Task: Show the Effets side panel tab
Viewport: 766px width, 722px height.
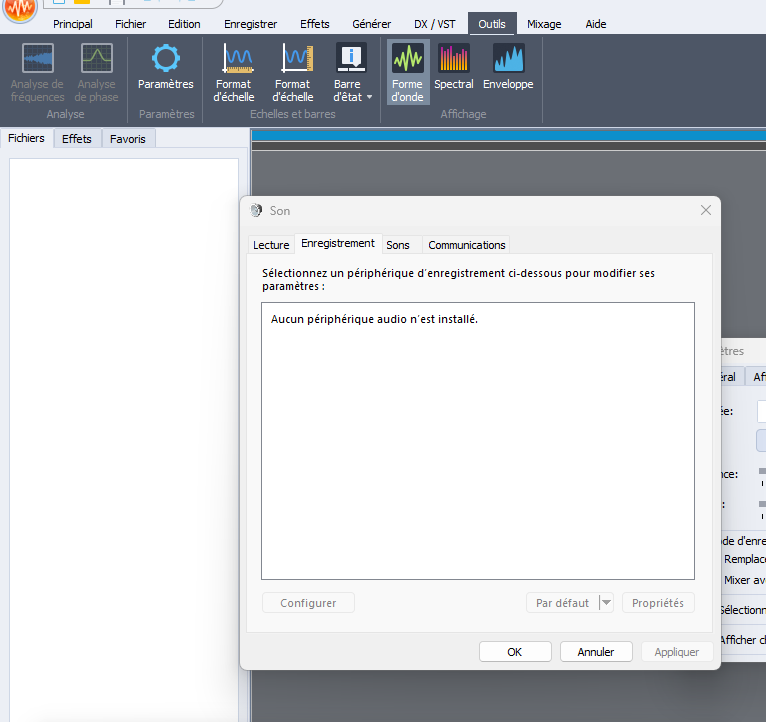Action: click(77, 139)
